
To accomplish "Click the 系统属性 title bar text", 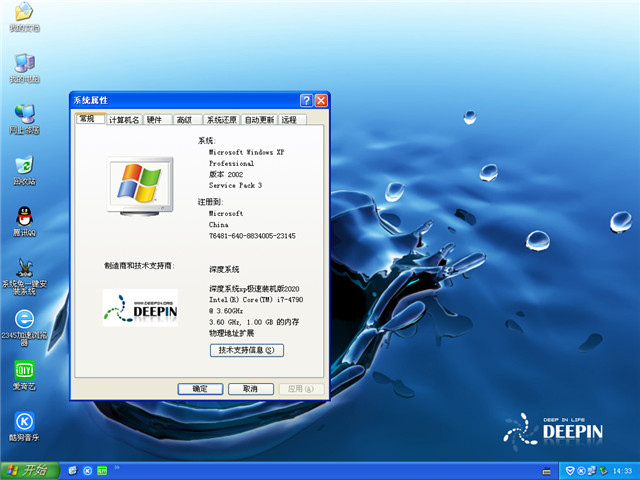I will click(91, 100).
